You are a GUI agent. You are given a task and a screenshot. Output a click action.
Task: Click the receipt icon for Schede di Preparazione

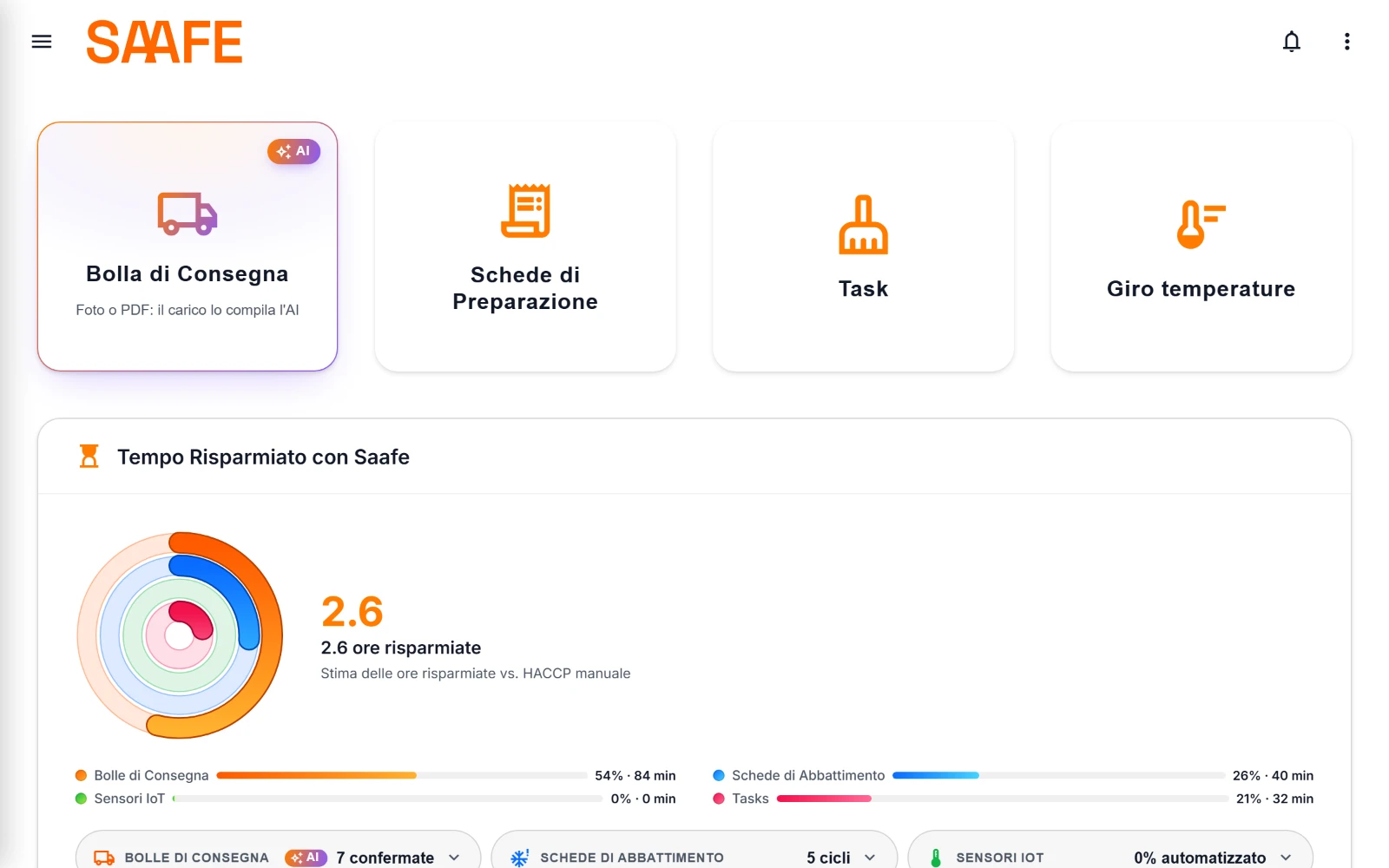pos(525,210)
